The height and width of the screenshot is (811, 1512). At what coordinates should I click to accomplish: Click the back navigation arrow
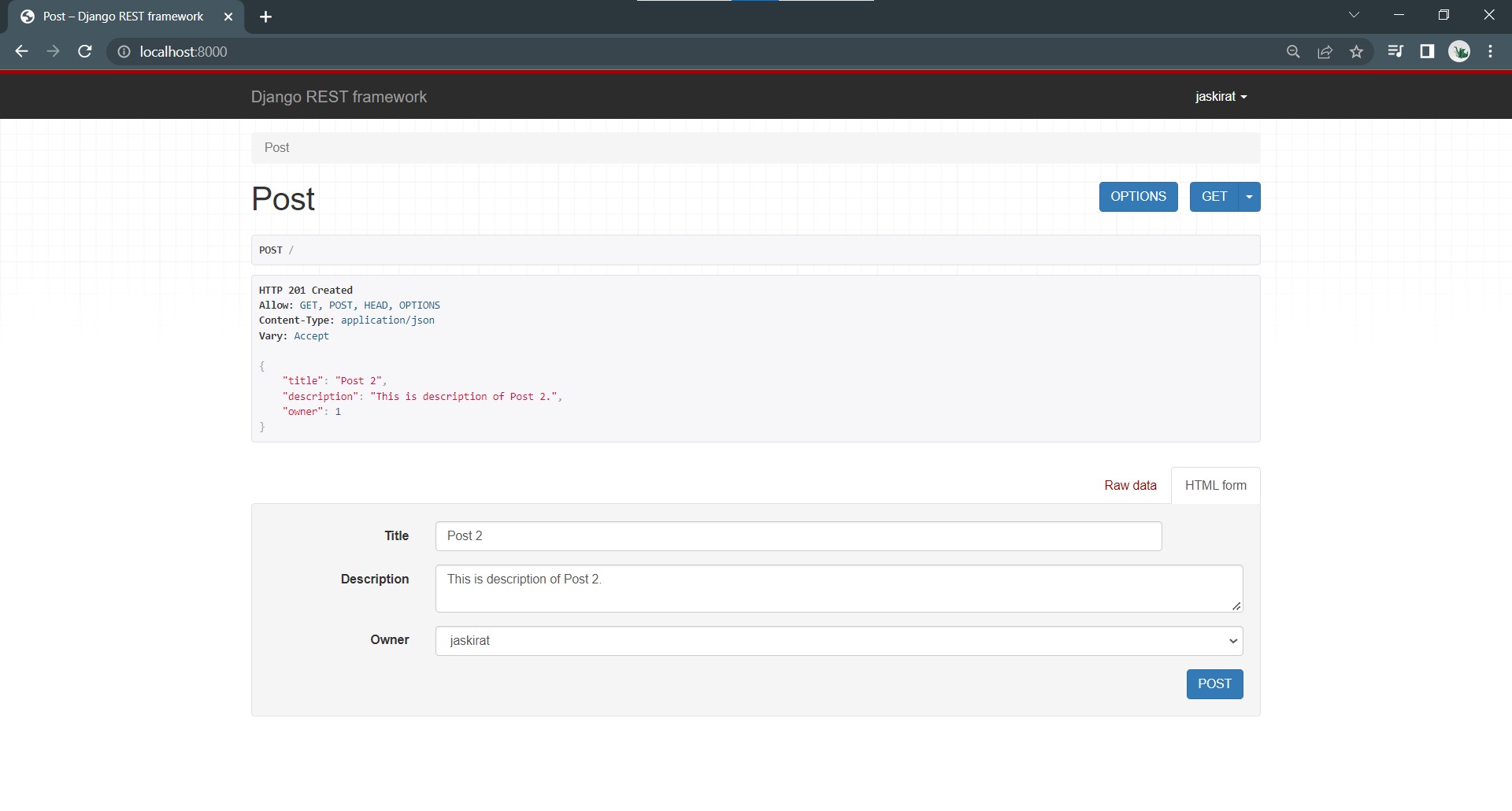[20, 51]
